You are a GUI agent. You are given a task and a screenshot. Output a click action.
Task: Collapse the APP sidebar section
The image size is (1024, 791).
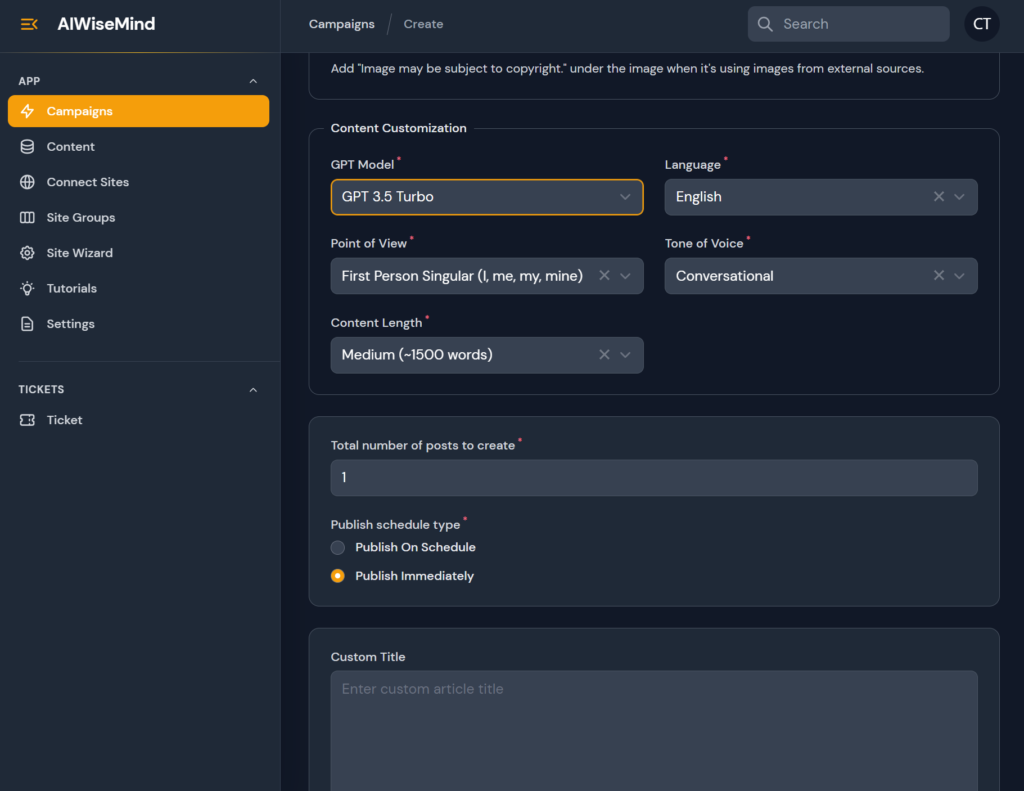pos(253,81)
